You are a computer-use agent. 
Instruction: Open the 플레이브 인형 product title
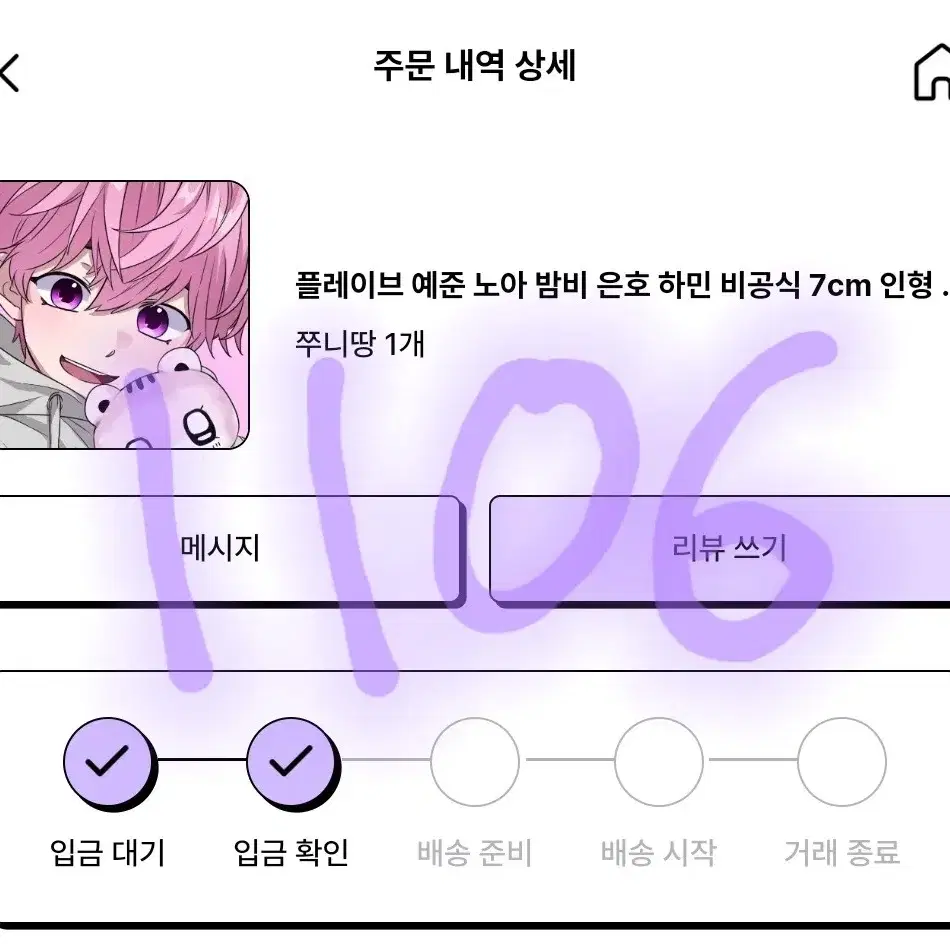622,285
